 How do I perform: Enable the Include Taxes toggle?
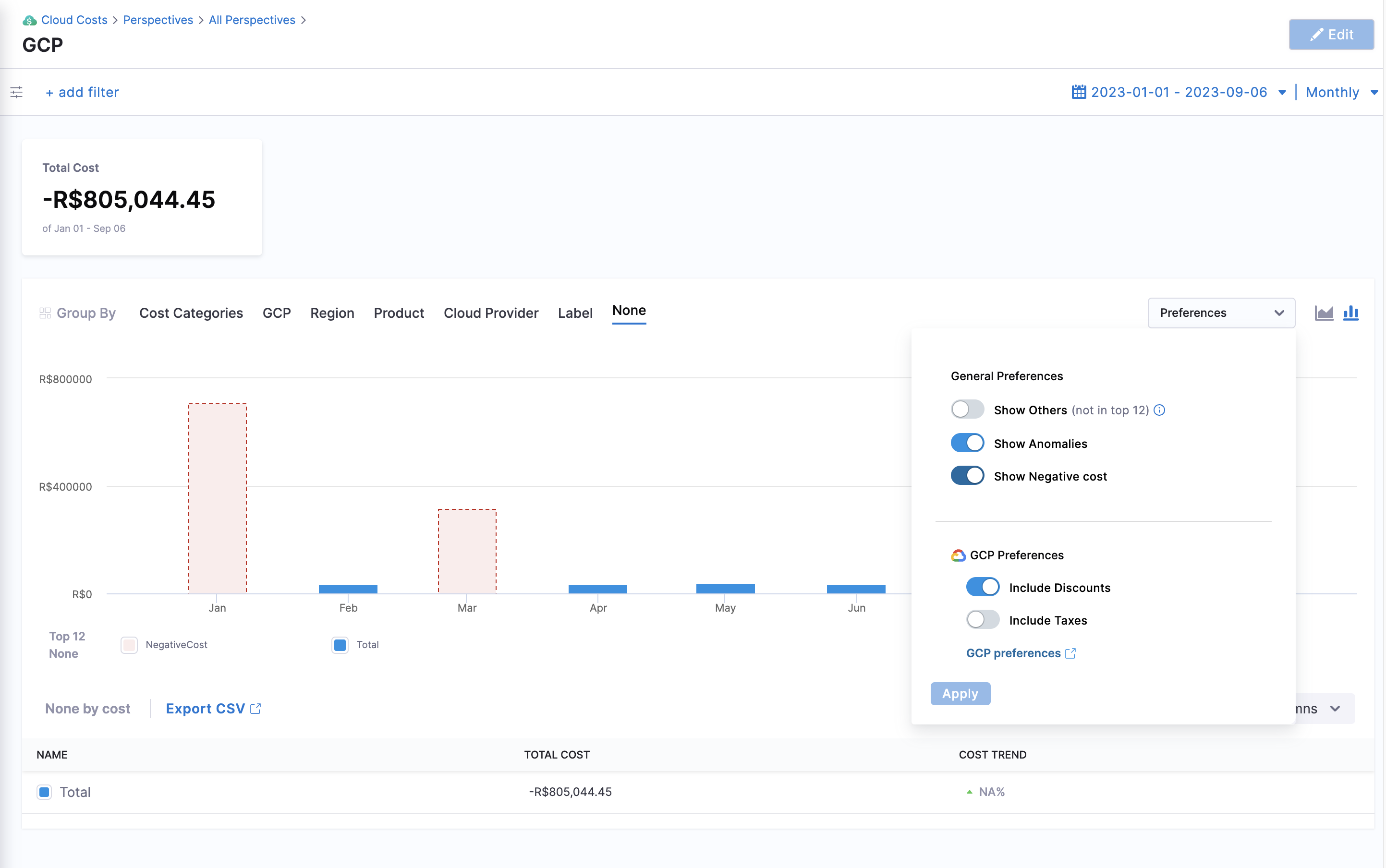point(983,620)
